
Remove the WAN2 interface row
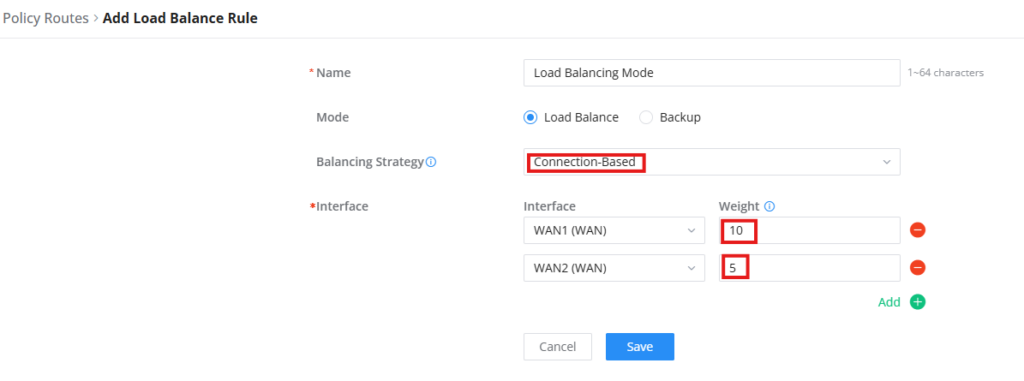click(918, 268)
